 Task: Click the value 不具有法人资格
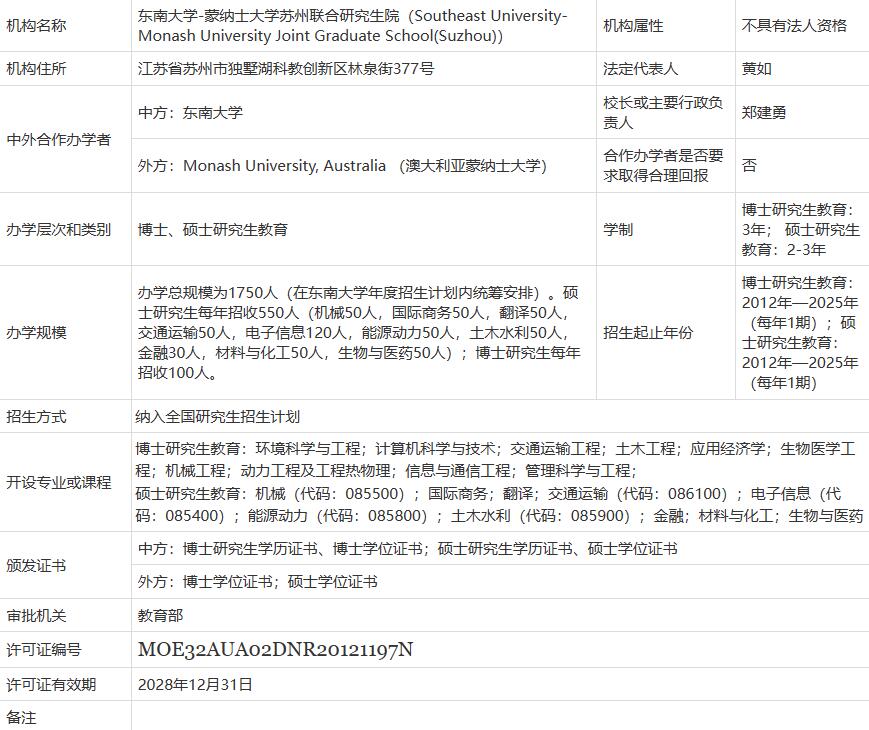click(x=794, y=25)
